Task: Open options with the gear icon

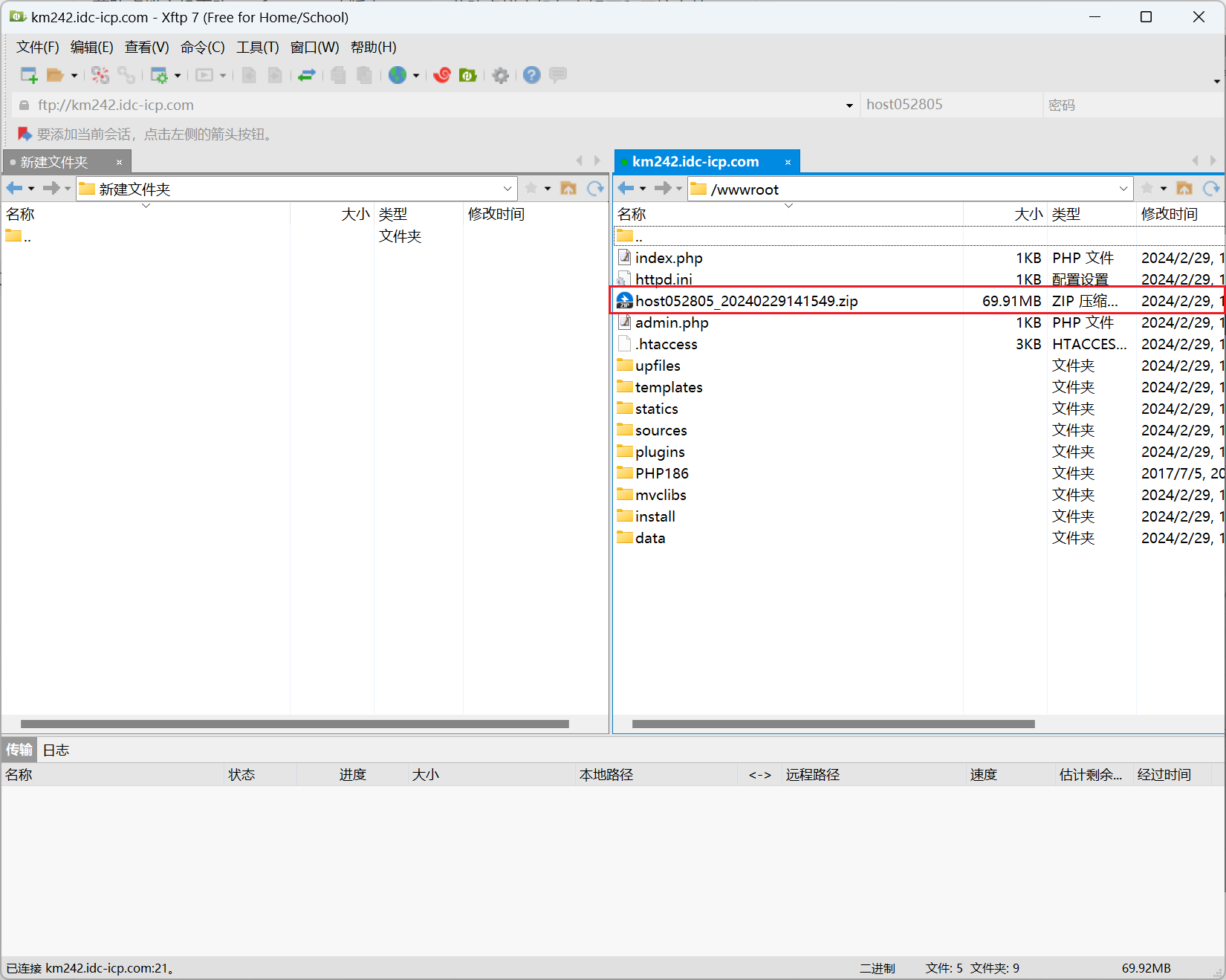Action: (x=501, y=75)
